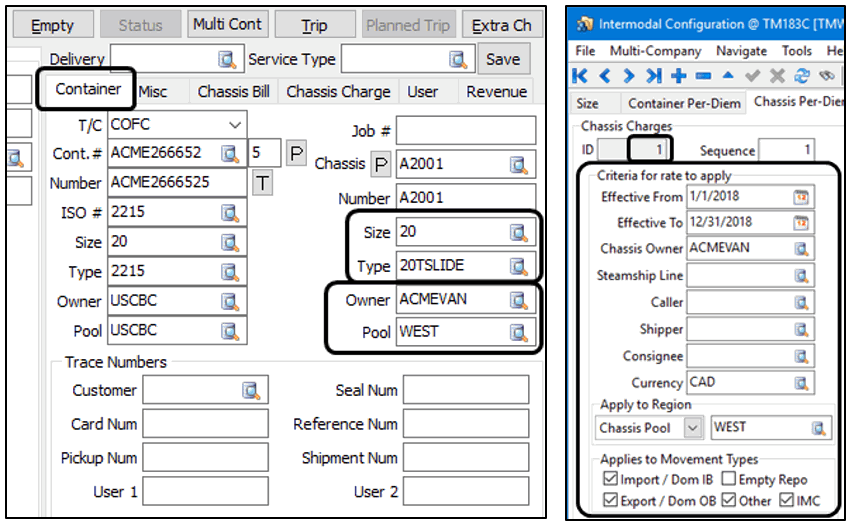The height and width of the screenshot is (524, 849).
Task: Open the Steamship Line lookup icon
Action: click(x=800, y=275)
